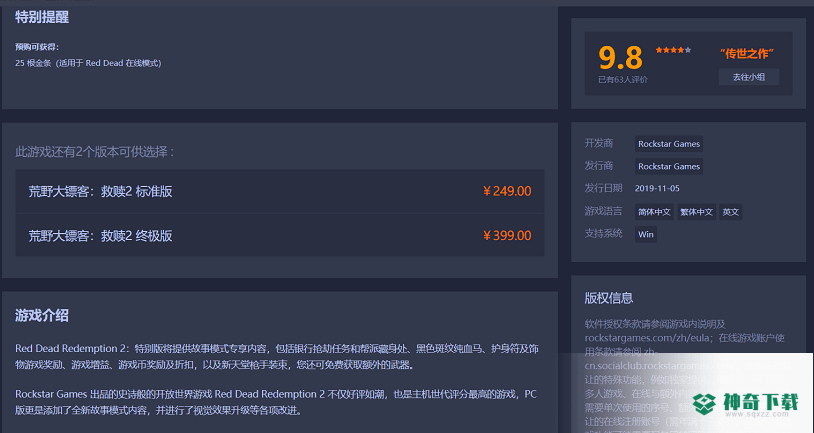Select 荒野大镖客：救赎2 终极版 edition row
The height and width of the screenshot is (433, 814).
tap(280, 235)
